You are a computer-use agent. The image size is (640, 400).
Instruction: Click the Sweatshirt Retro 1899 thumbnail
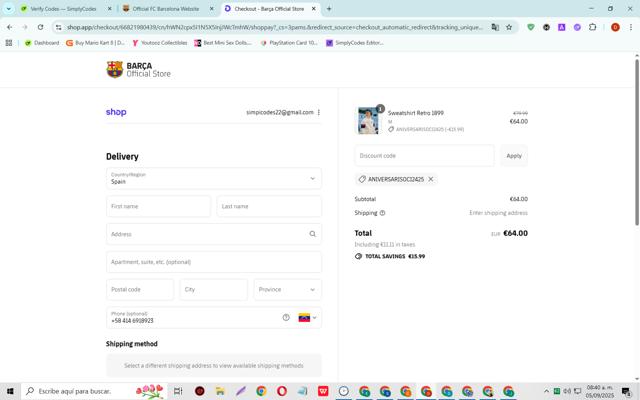pyautogui.click(x=368, y=120)
